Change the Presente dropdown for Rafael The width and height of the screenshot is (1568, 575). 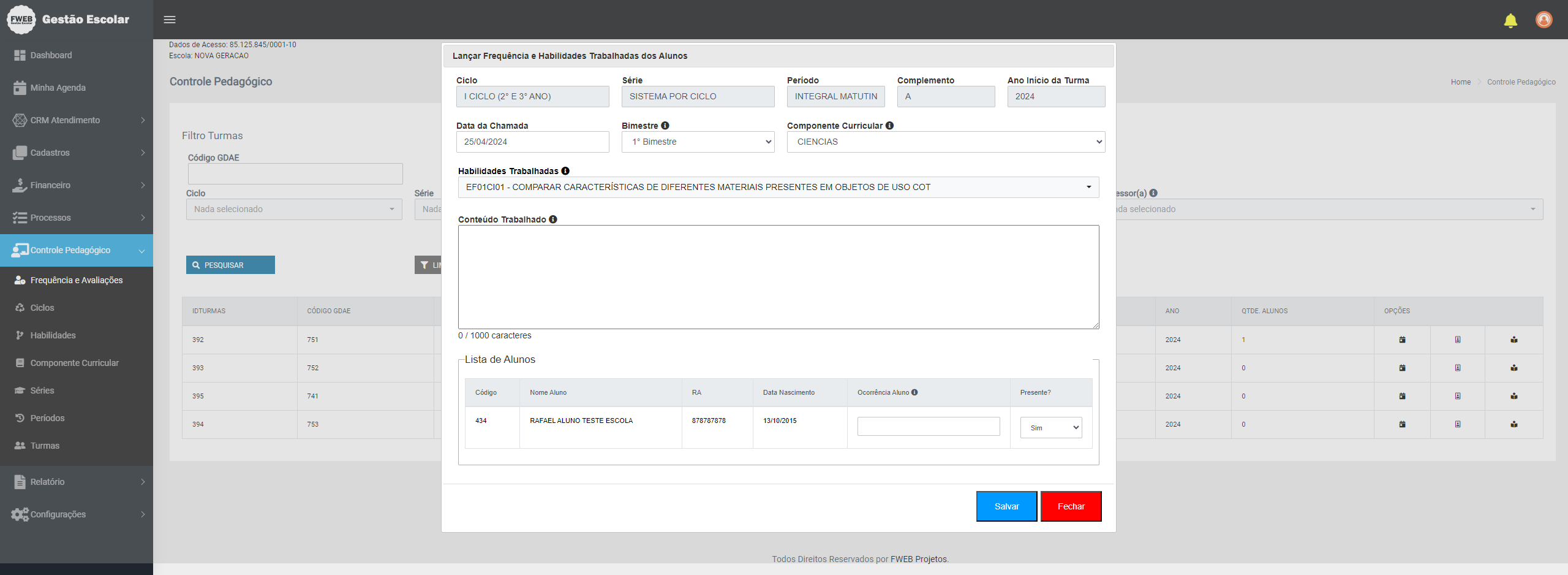(1051, 428)
